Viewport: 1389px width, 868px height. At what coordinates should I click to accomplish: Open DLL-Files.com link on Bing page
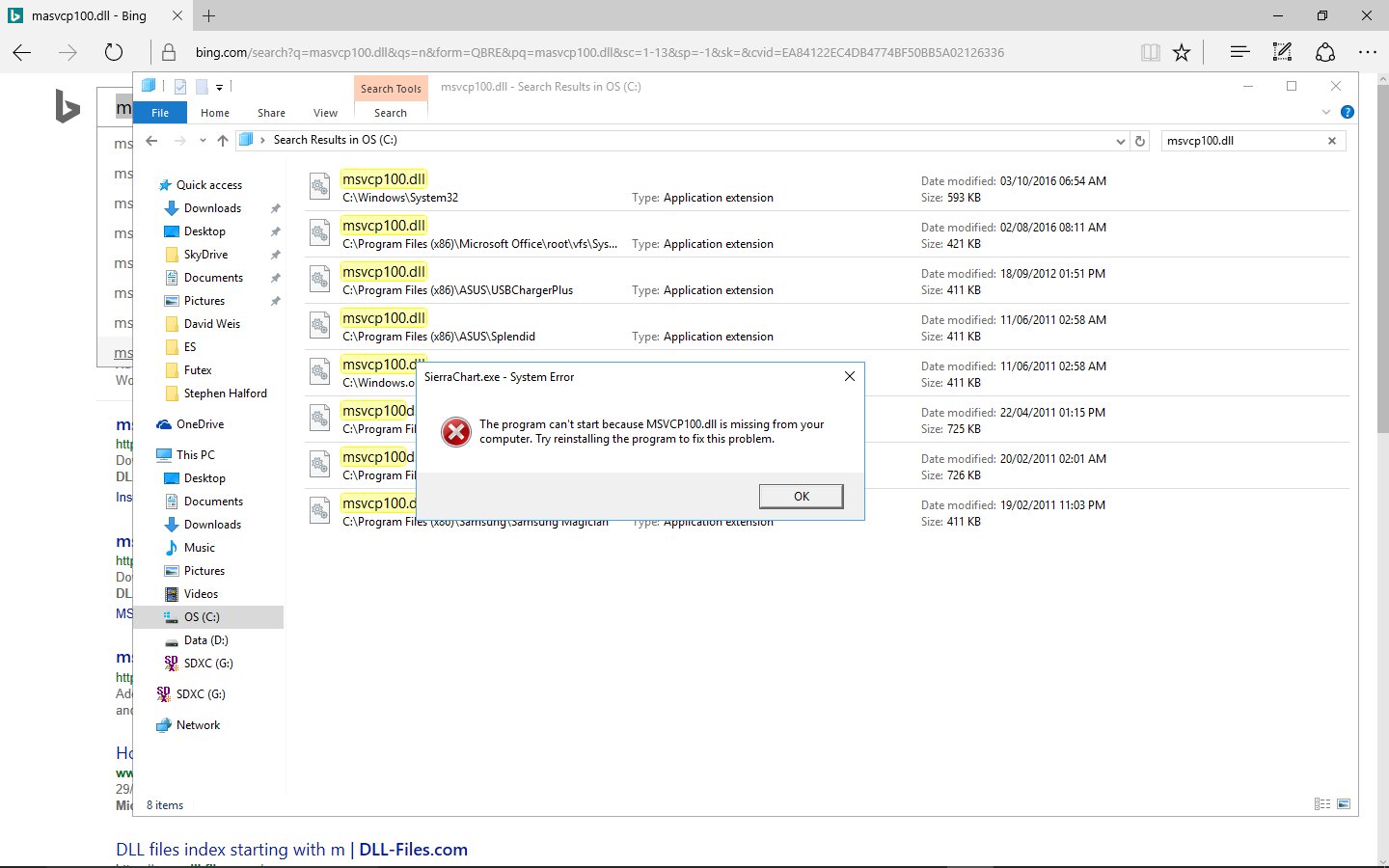[x=291, y=850]
